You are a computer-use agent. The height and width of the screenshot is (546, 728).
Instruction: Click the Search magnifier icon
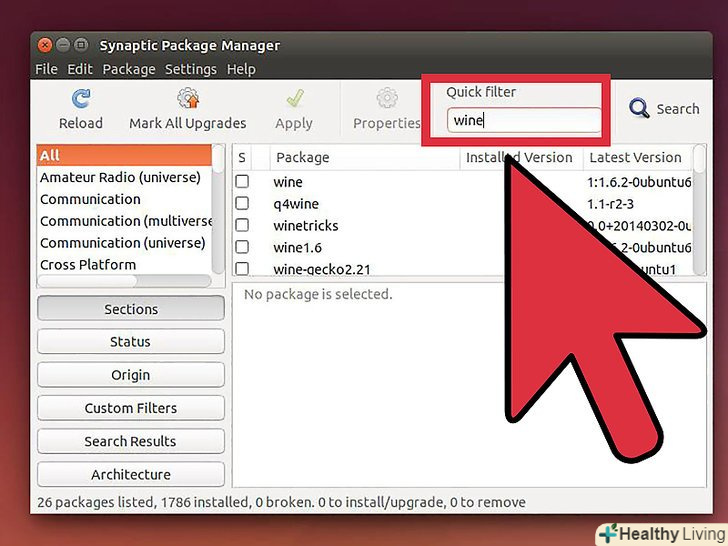(639, 108)
